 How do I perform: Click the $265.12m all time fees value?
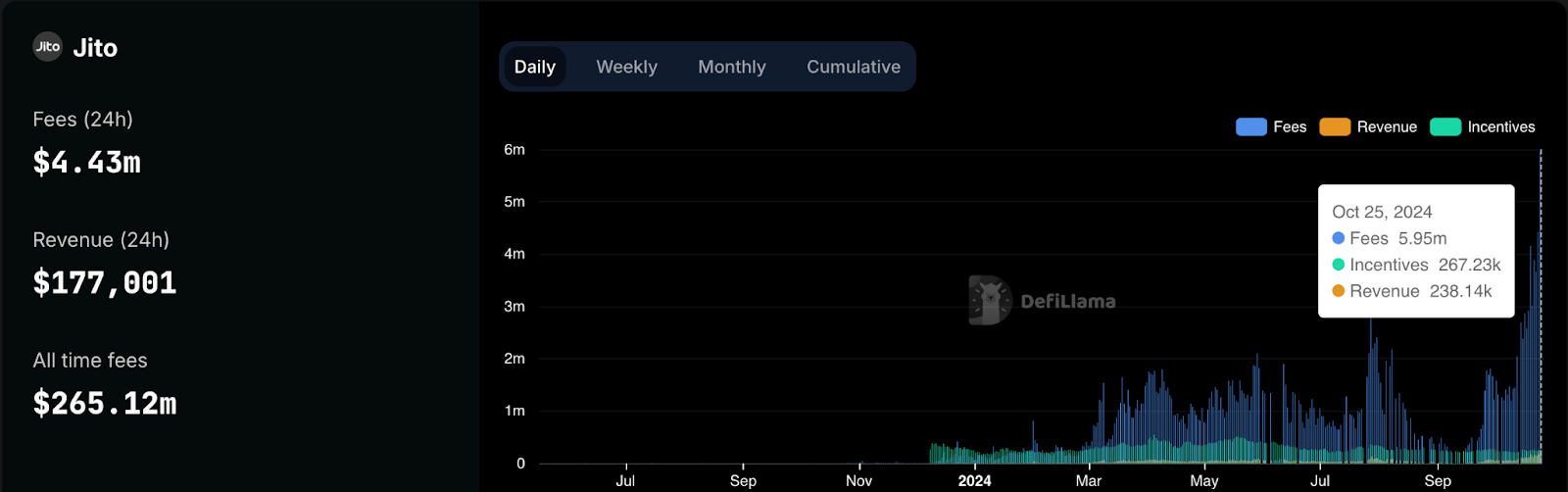pos(105,404)
